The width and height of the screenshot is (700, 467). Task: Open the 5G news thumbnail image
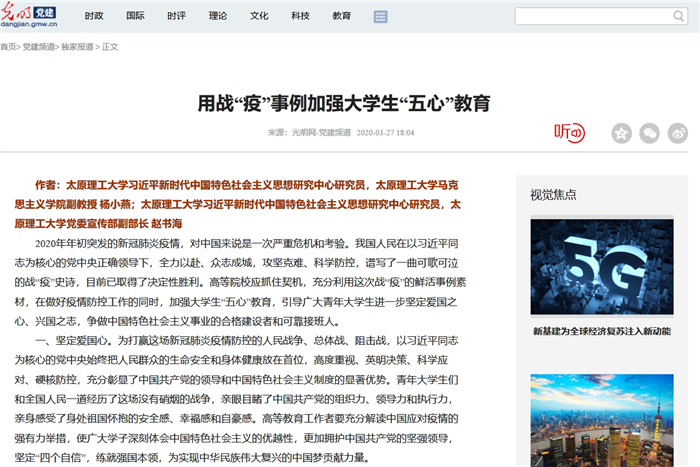(x=601, y=267)
